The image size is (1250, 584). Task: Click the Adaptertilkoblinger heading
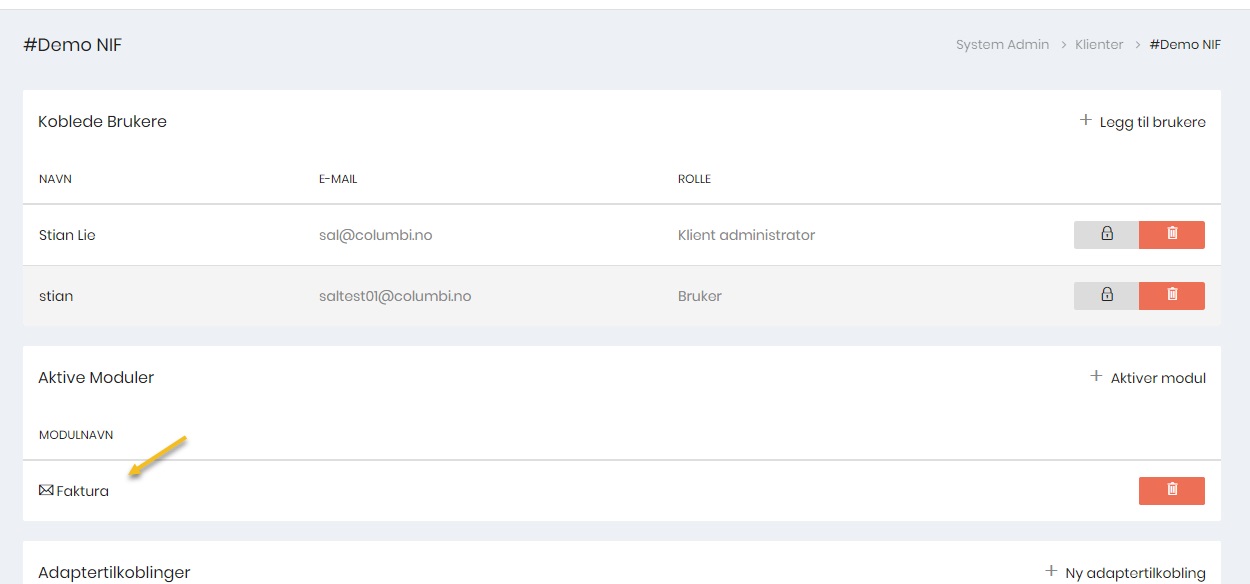pyautogui.click(x=114, y=573)
